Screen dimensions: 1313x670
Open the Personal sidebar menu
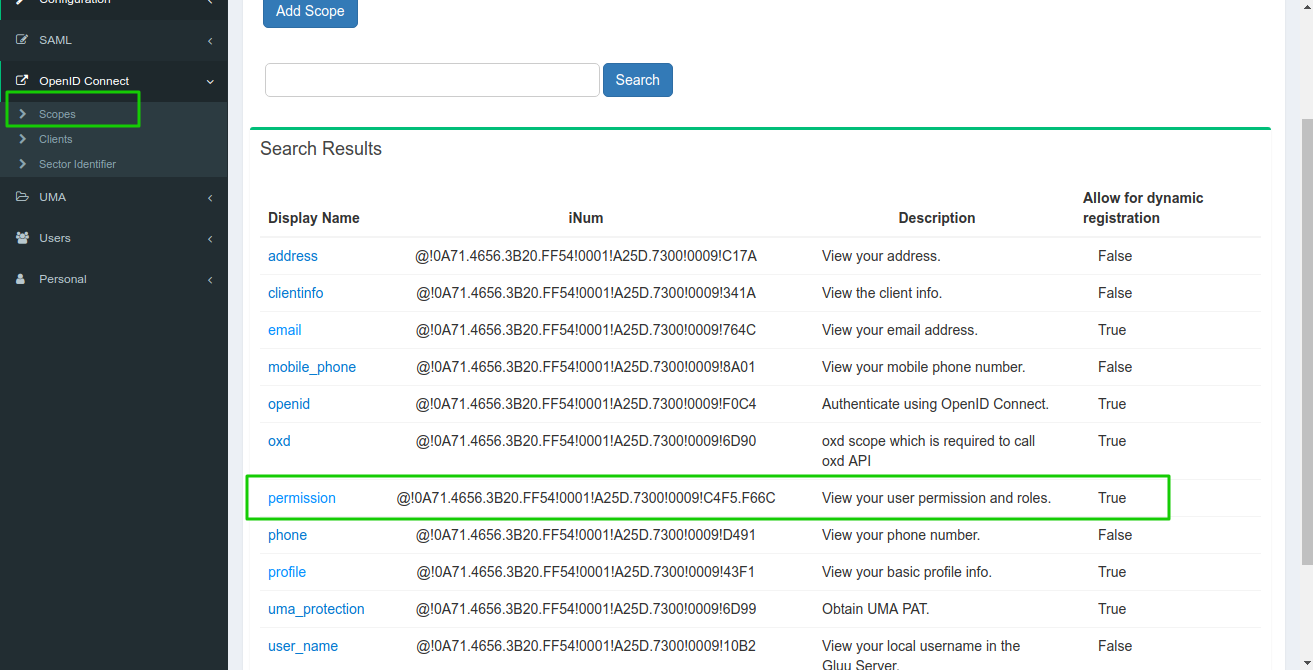pyautogui.click(x=114, y=279)
